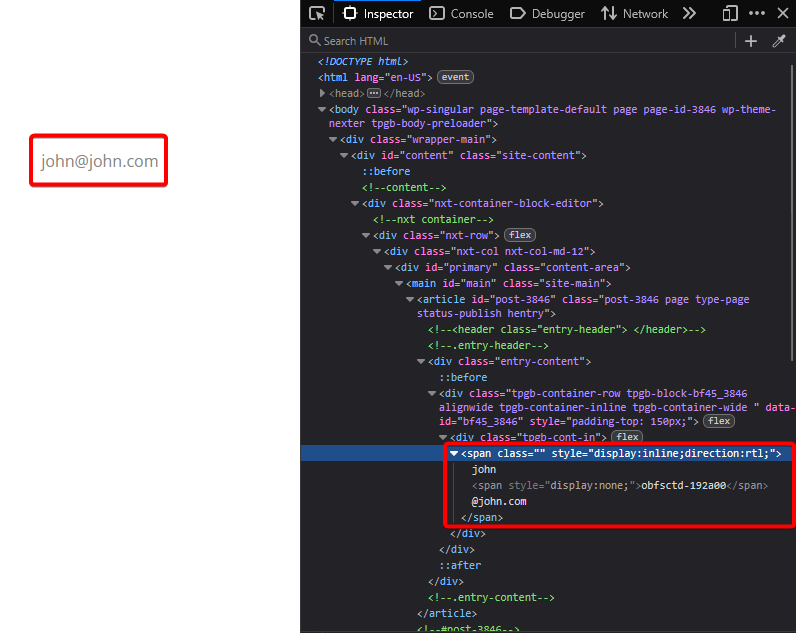Viewport: 796px width, 633px height.
Task: Toggle flex badge on nxt-row div
Action: (x=519, y=235)
